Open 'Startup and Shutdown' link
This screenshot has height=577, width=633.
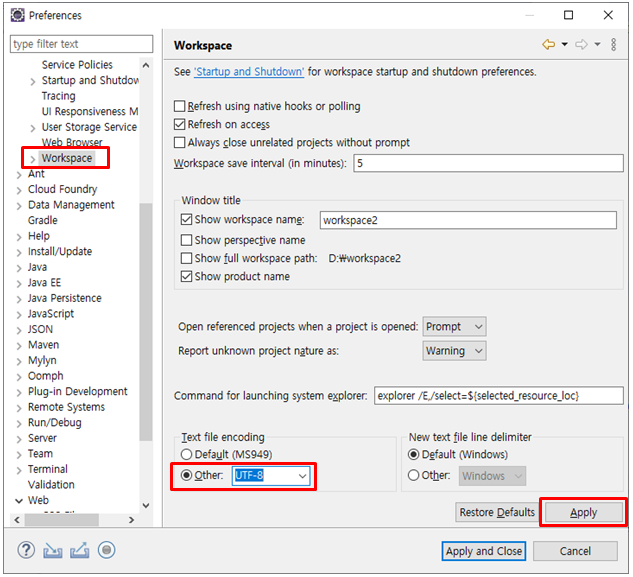coord(249,72)
